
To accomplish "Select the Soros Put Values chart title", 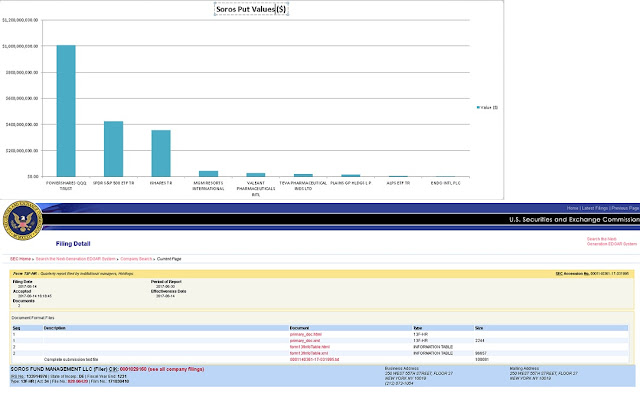I will tap(251, 9).
